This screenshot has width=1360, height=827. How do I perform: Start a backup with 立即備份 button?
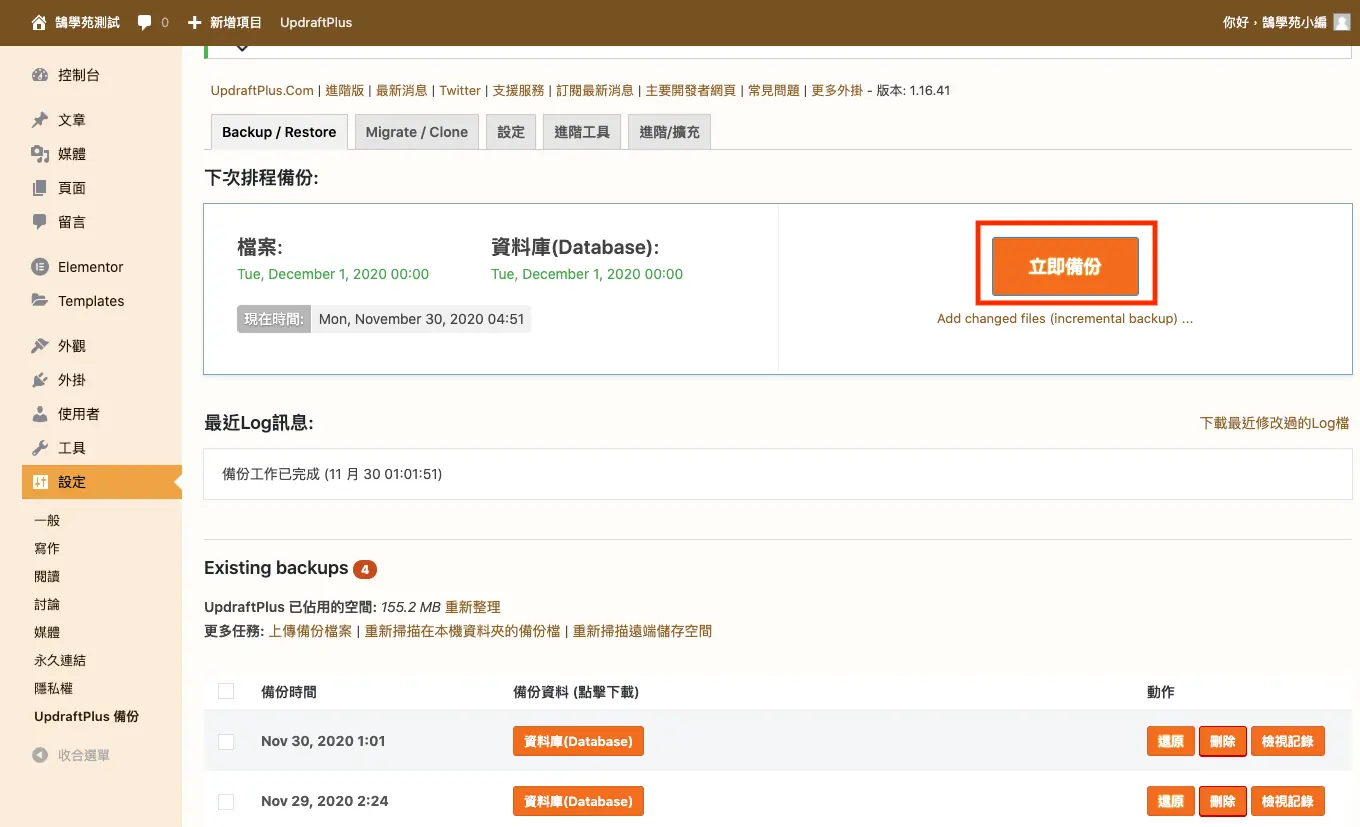[x=1065, y=266]
